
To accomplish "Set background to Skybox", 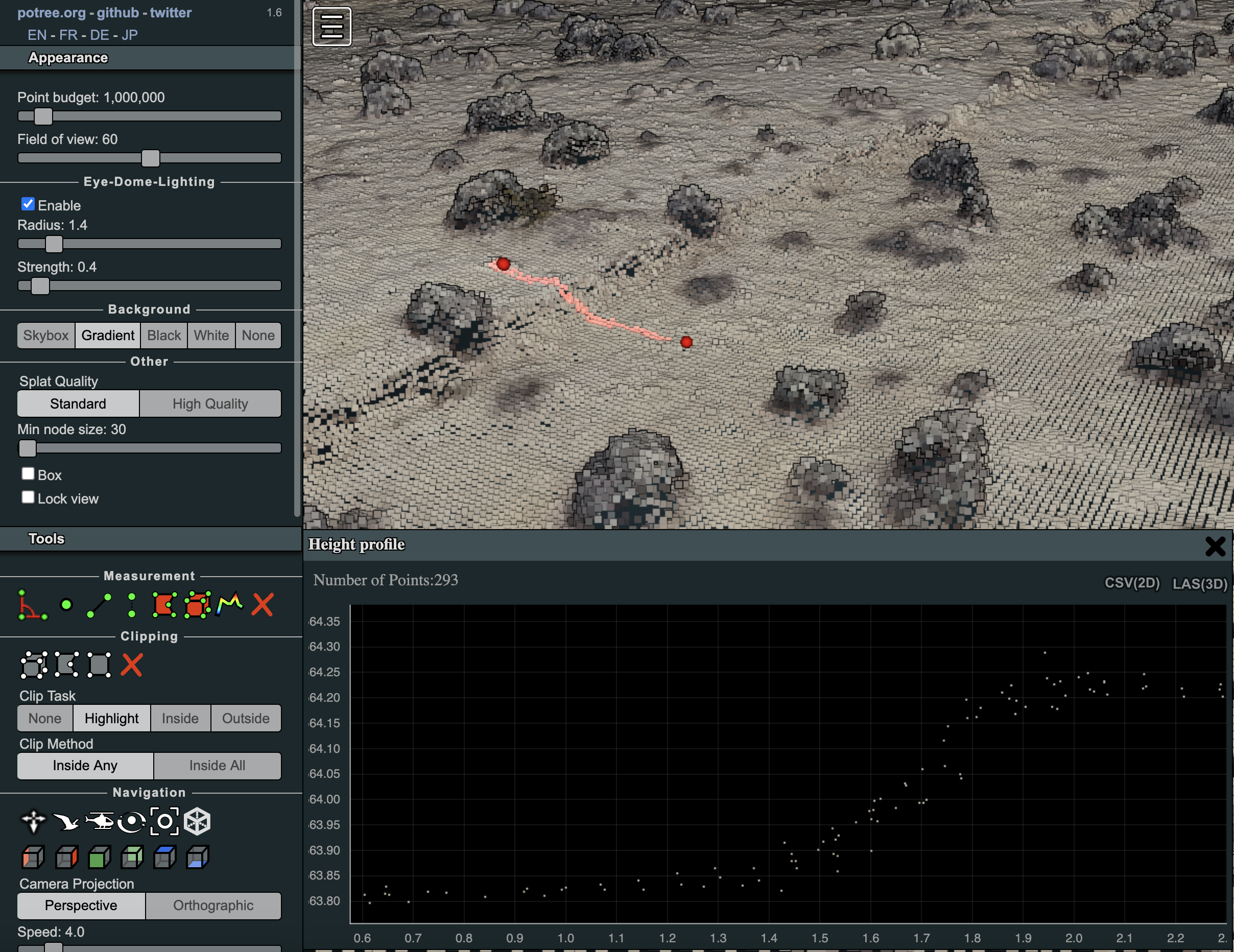I will pyautogui.click(x=46, y=336).
